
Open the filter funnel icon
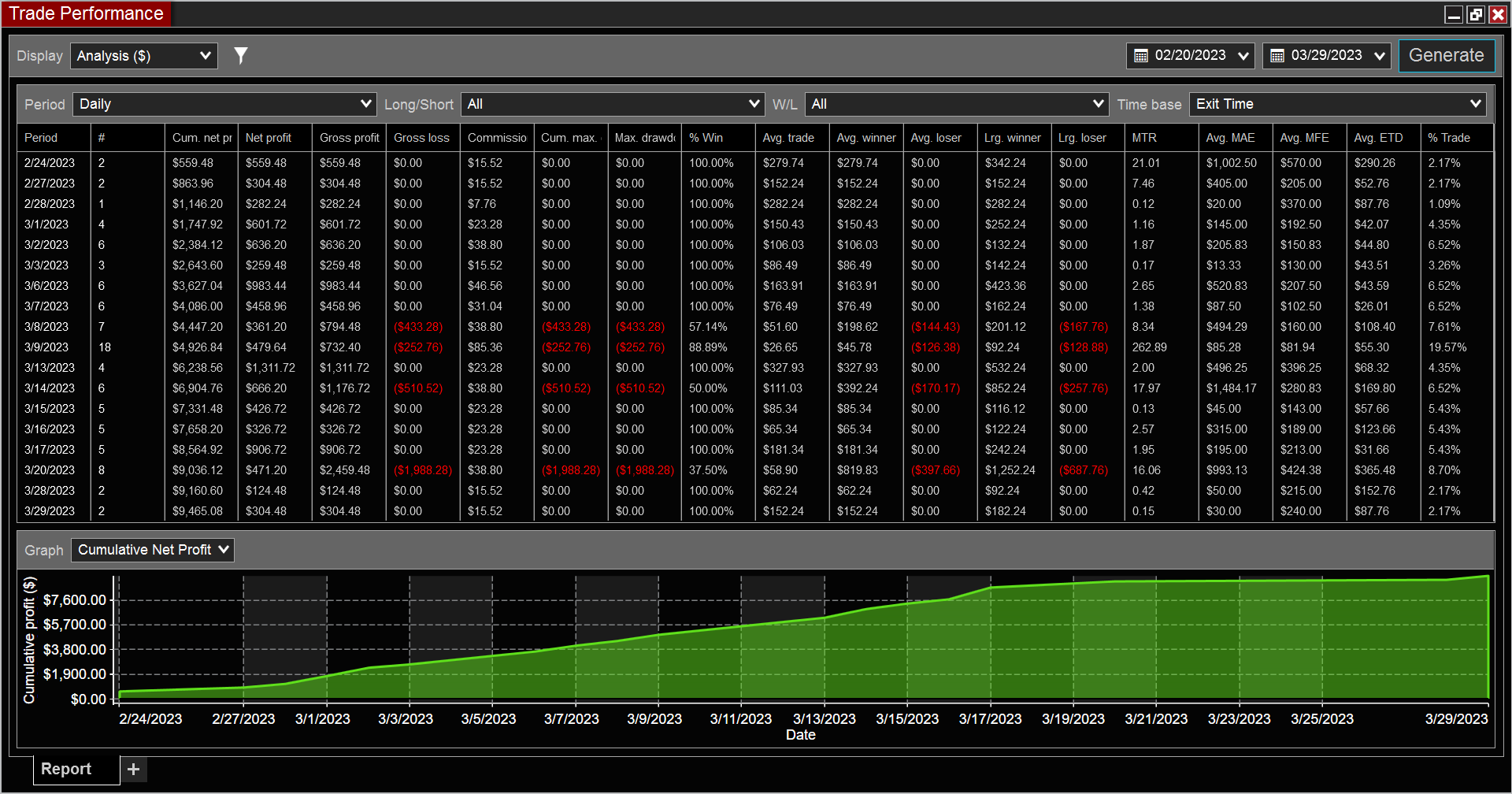pos(241,55)
